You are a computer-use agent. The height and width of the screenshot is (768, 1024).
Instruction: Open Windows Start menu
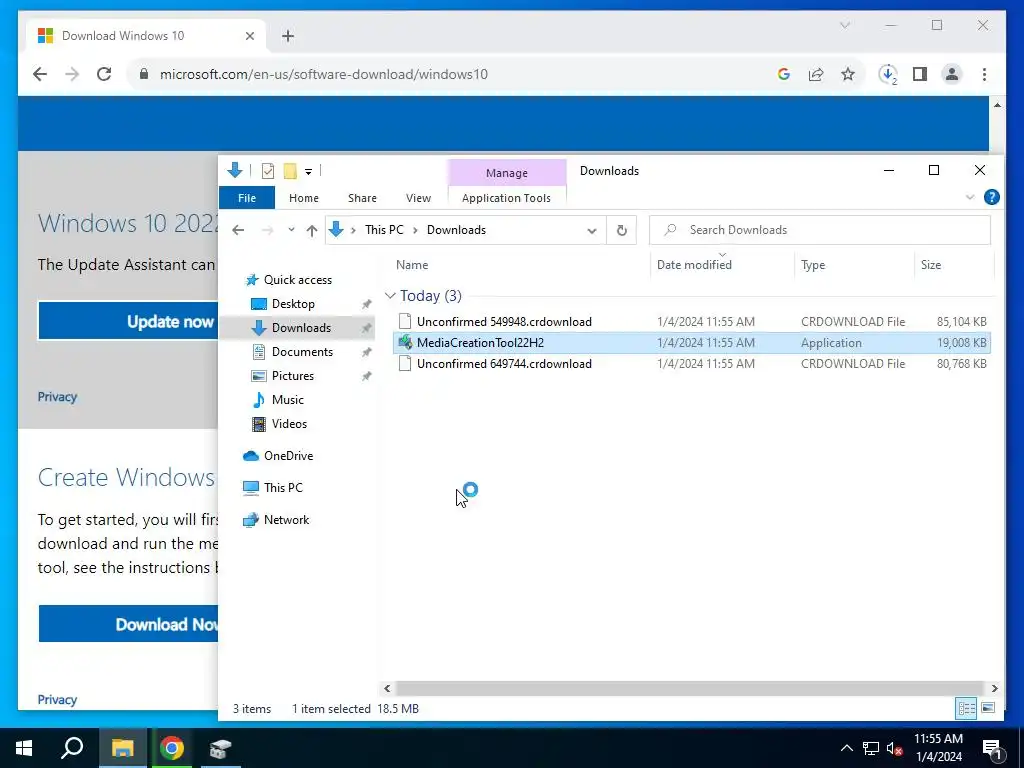click(24, 748)
